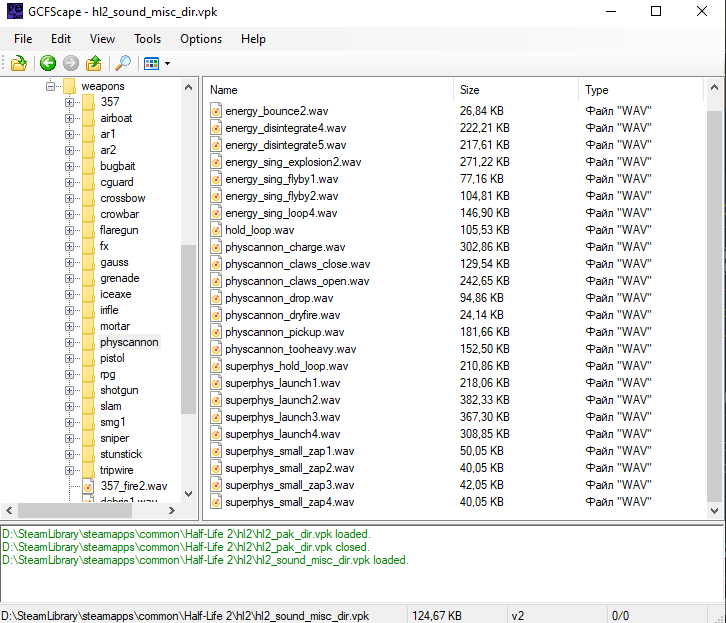Select the gauss folder in tree
This screenshot has height=623, width=726.
114,262
